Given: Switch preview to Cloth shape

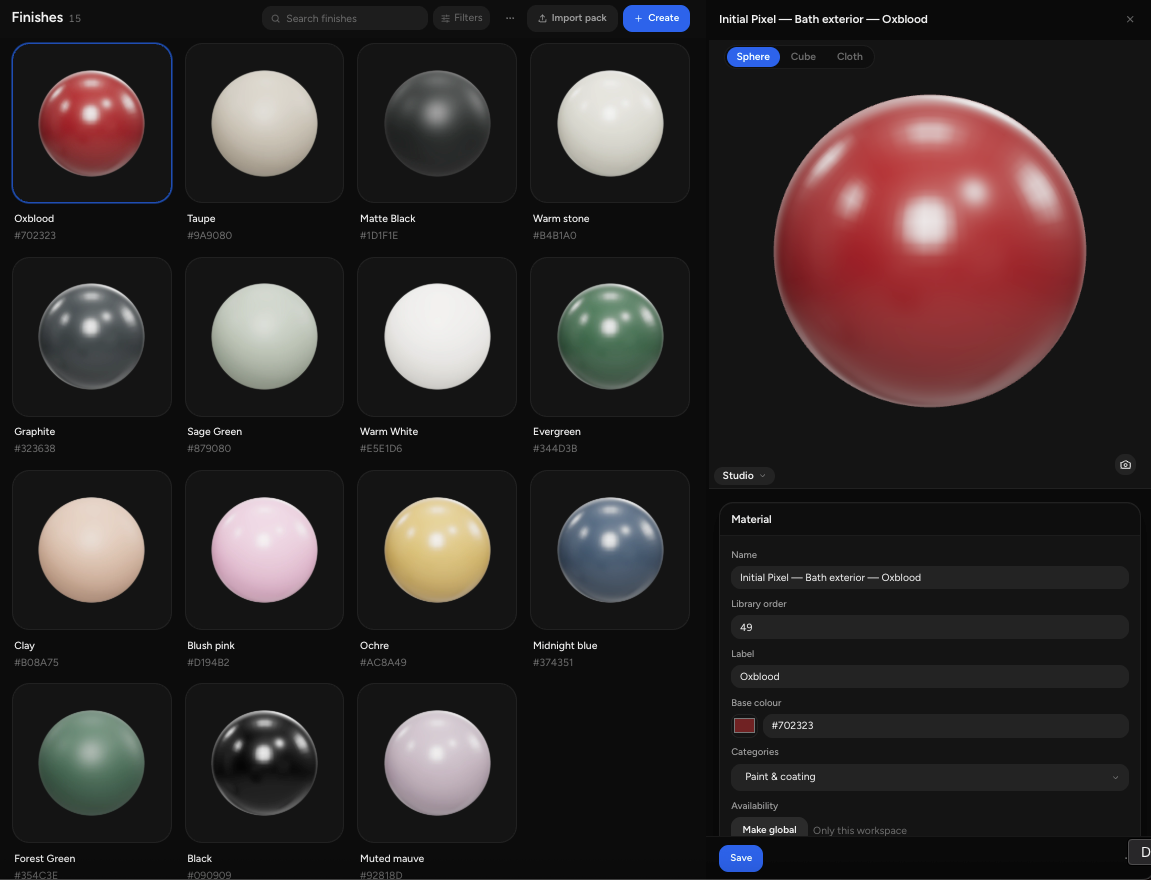Looking at the screenshot, I should 849,57.
